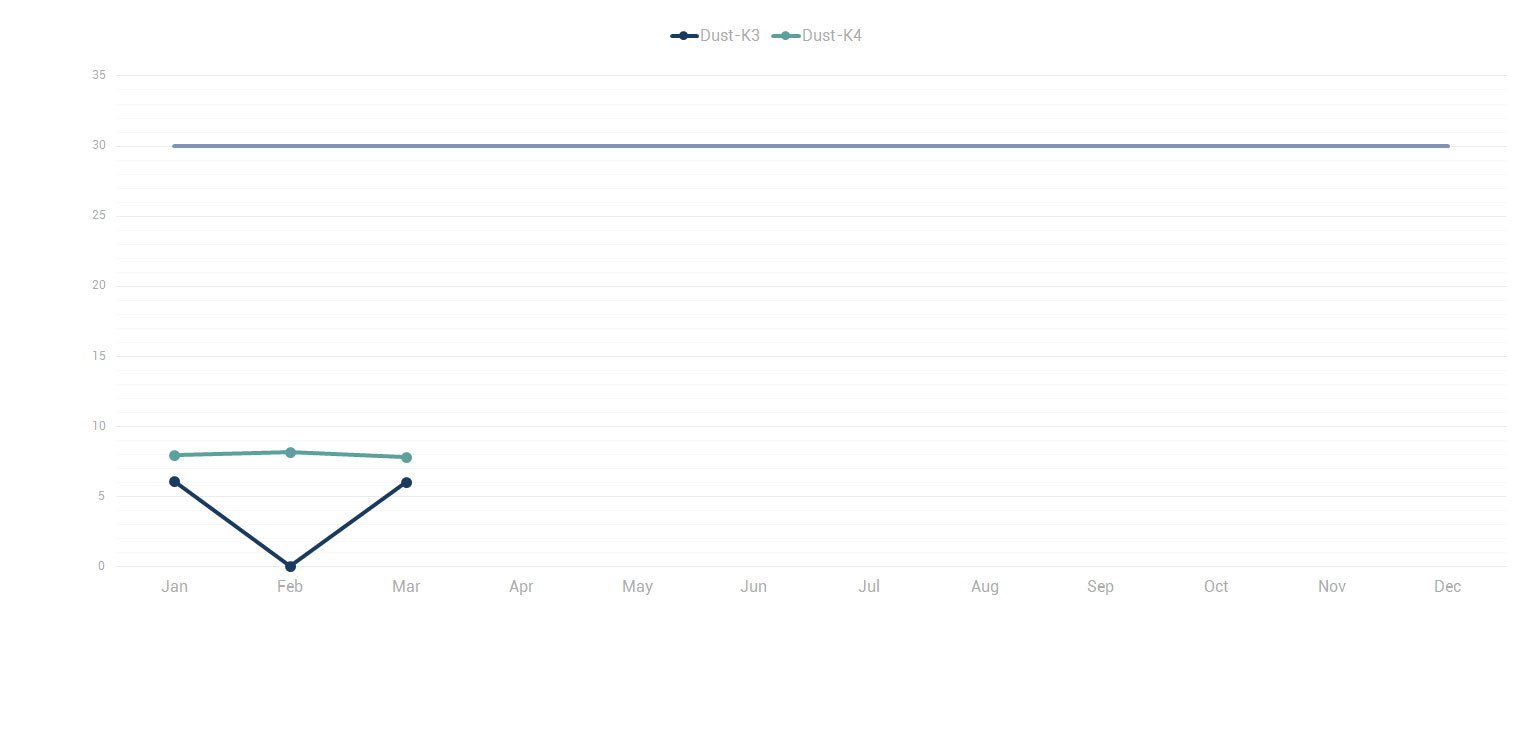
Task: Select the Dust-K4 March data point
Action: 406,458
